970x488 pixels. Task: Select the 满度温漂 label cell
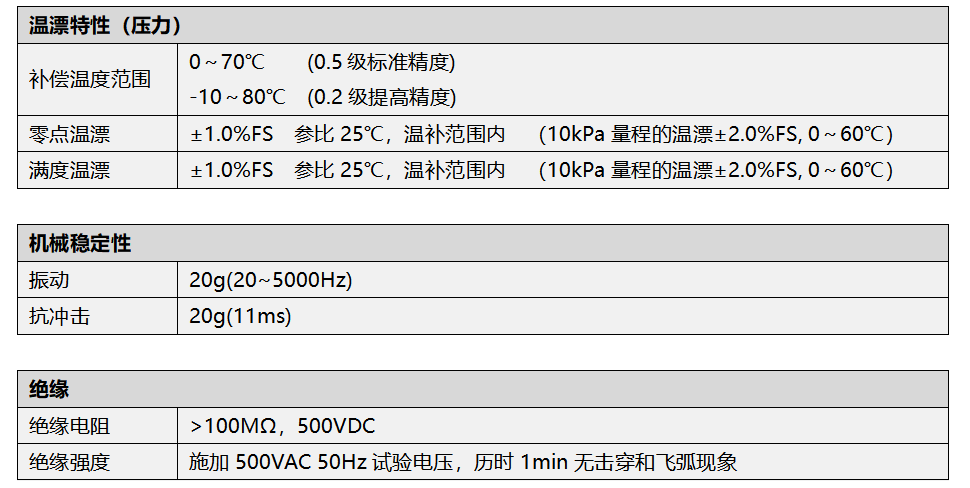(70, 170)
